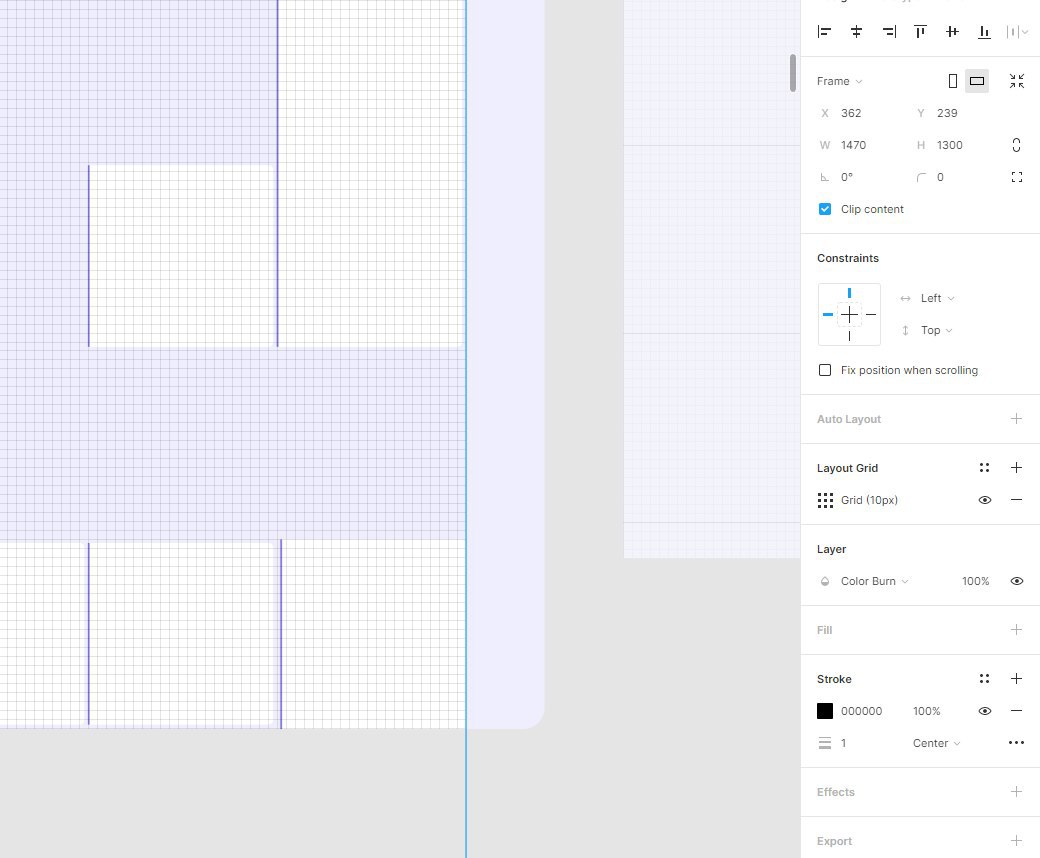Edit layer opacity 100%
This screenshot has width=1040, height=858.
click(x=975, y=581)
